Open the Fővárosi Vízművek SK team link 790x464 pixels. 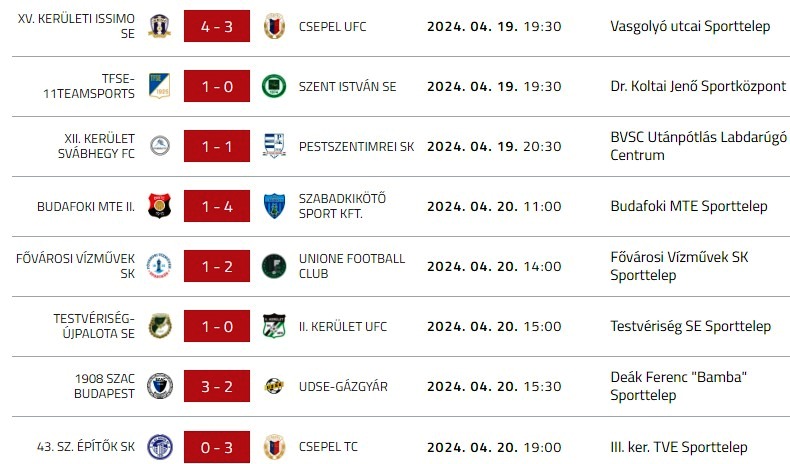[x=76, y=266]
